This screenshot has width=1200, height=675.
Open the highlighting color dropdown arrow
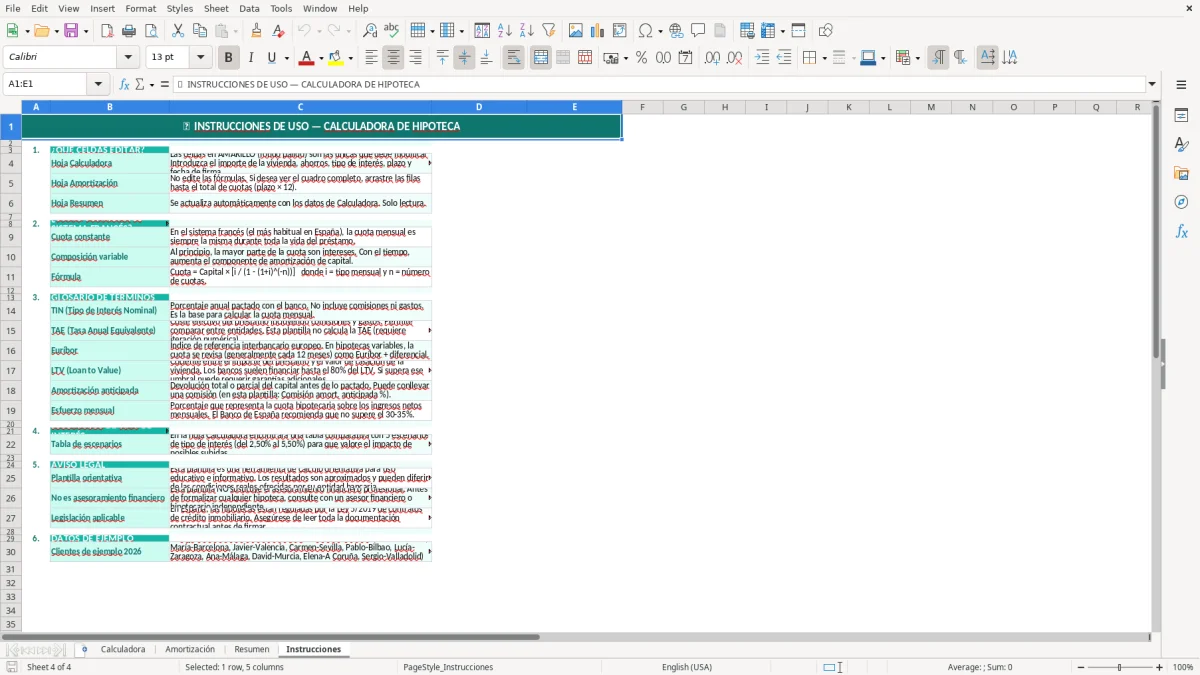point(350,58)
